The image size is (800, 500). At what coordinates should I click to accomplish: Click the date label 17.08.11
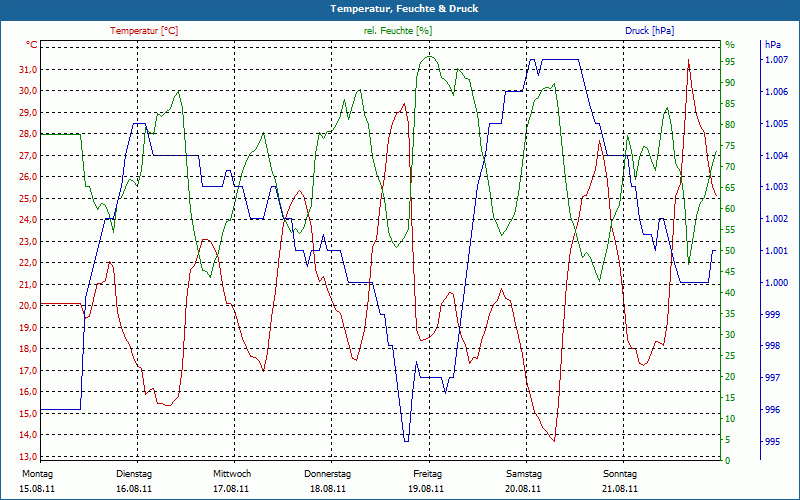point(231,489)
